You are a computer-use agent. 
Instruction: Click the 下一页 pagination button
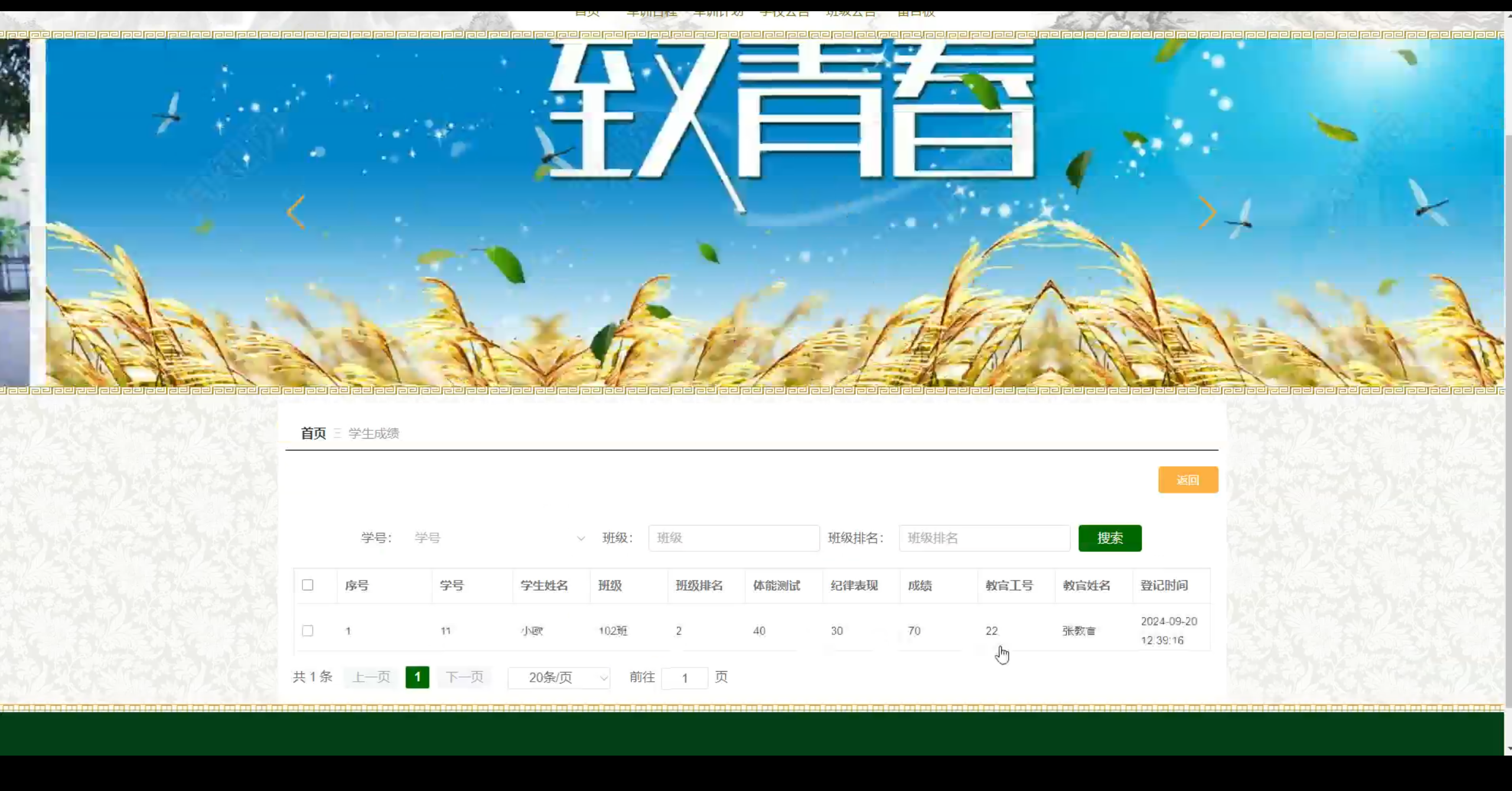point(464,677)
